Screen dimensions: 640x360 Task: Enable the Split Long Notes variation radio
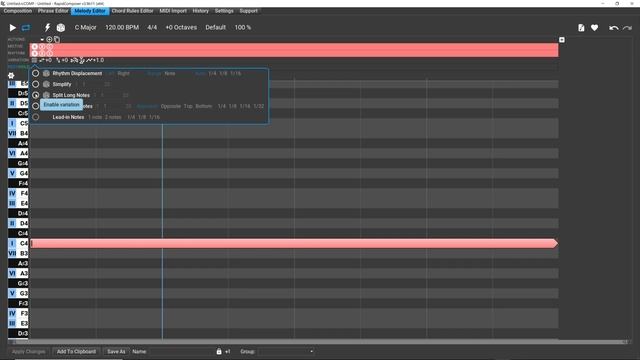coord(36,95)
